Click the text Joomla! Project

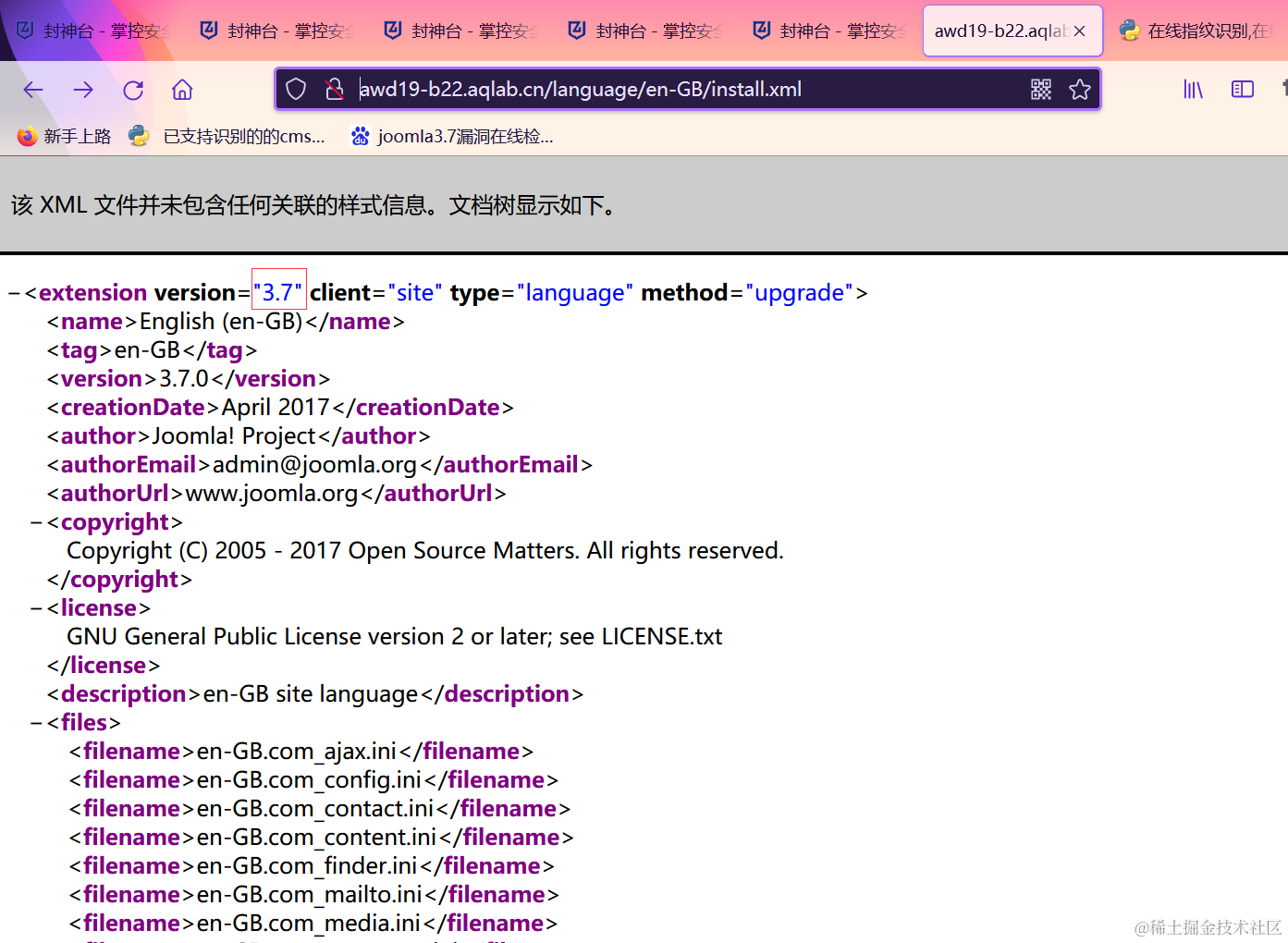235,436
